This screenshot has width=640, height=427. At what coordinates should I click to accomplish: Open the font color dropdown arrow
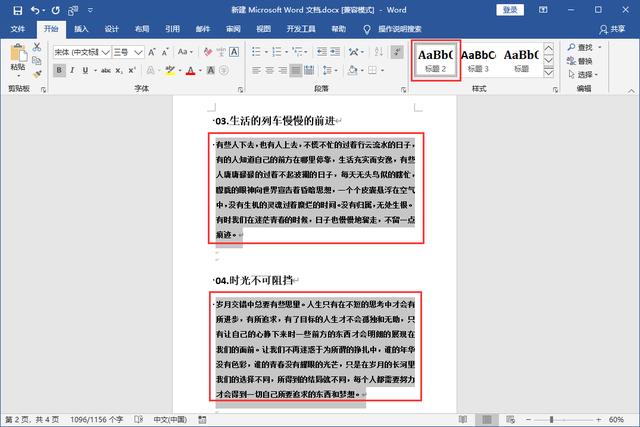[200, 71]
